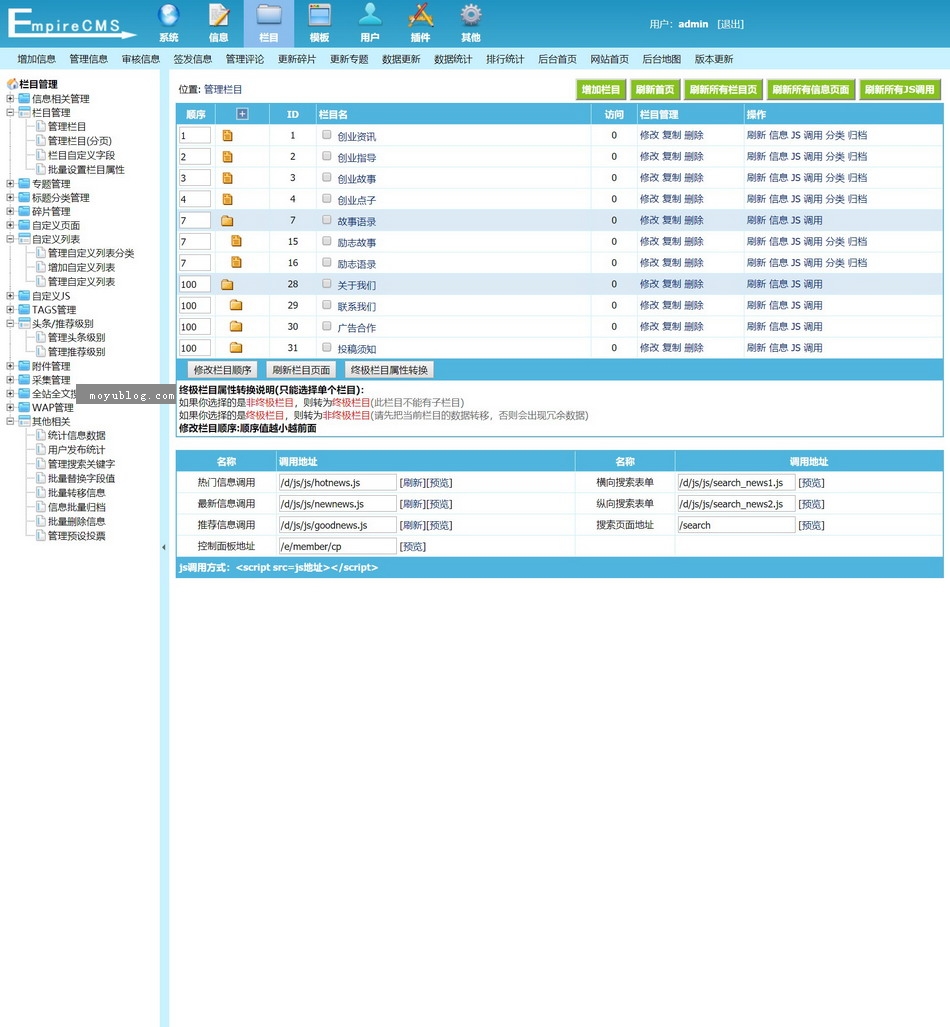Click the plus expand-all icon in table header
950x1027 pixels.
coord(242,114)
